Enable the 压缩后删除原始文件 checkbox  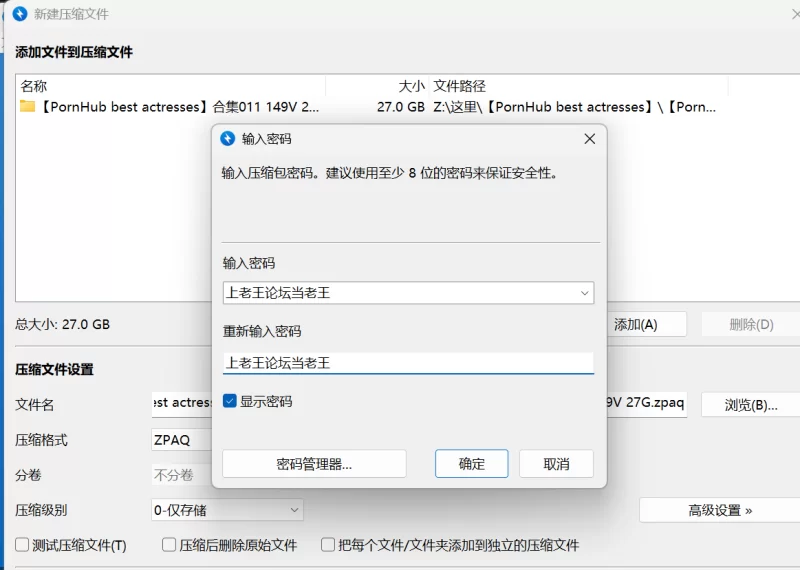click(169, 545)
